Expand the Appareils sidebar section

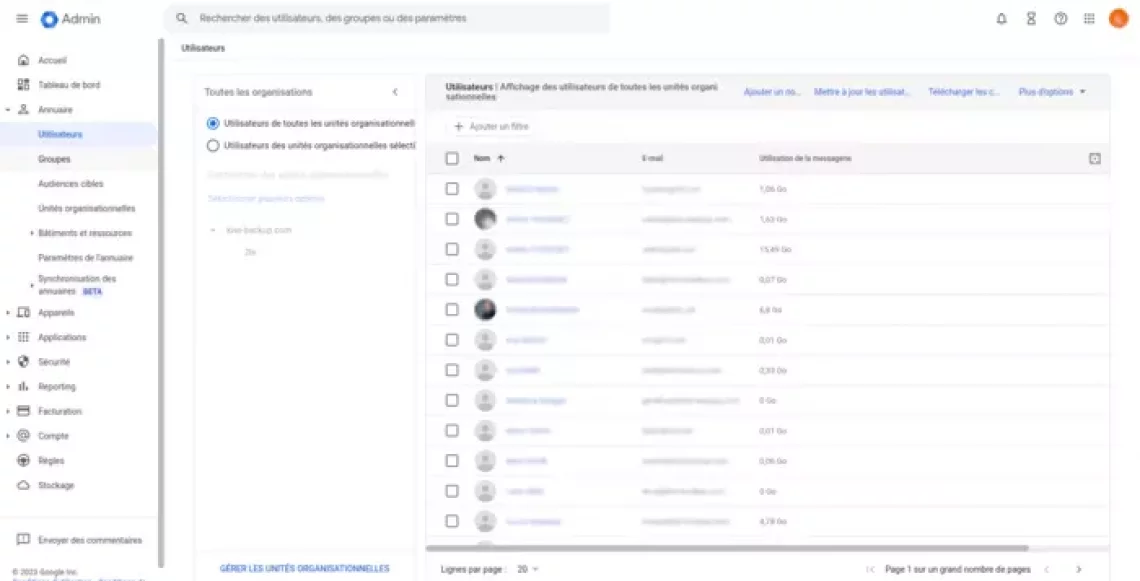coord(10,313)
